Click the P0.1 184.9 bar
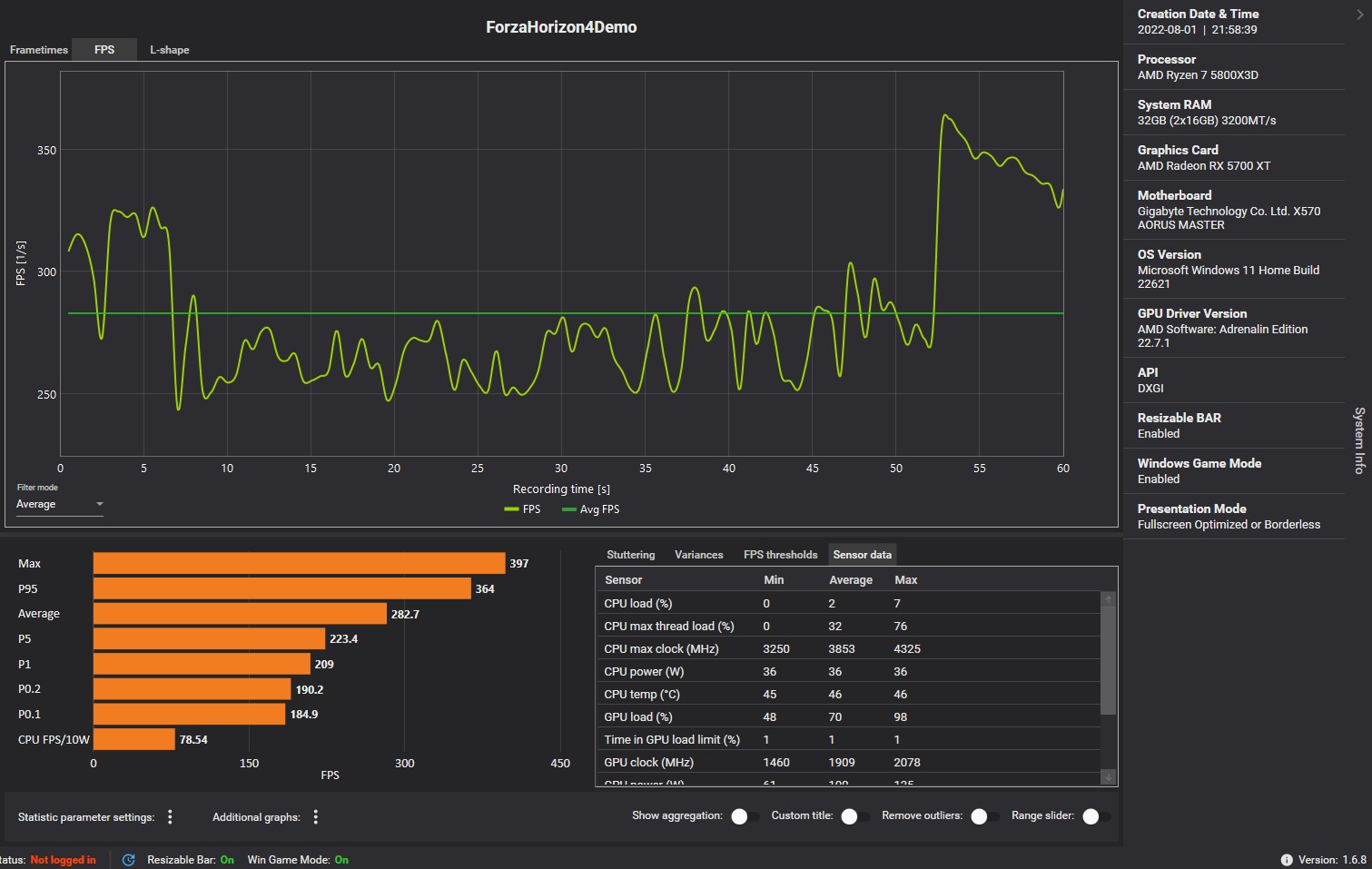 [189, 714]
